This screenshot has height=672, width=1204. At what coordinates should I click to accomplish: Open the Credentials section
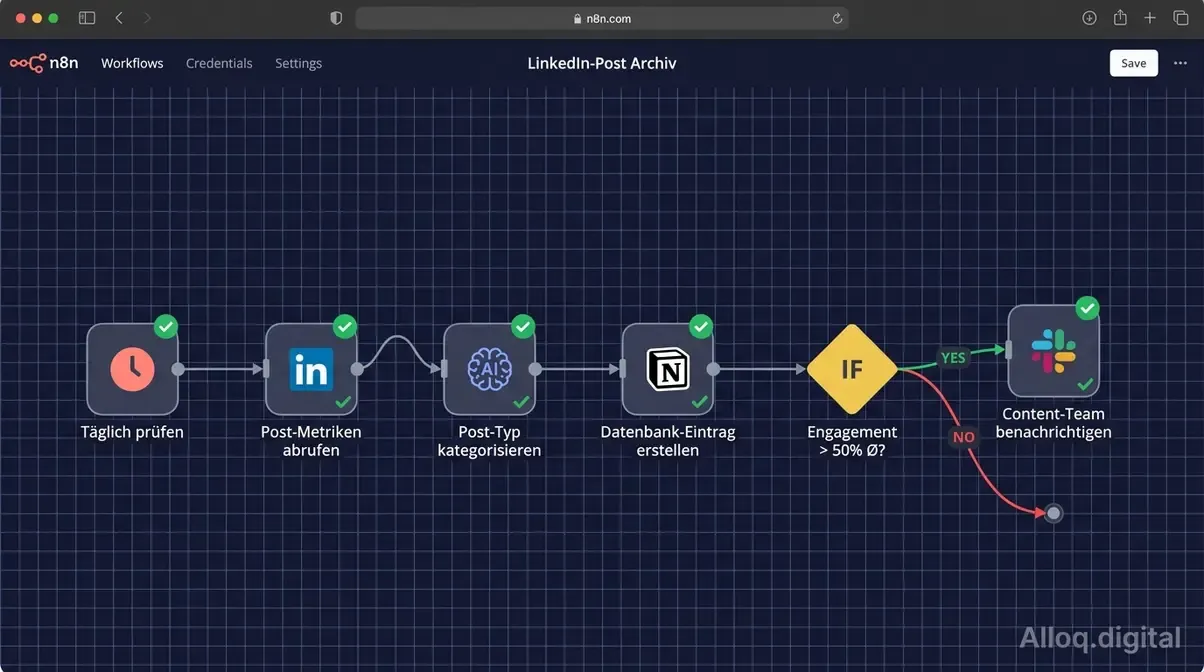[219, 63]
